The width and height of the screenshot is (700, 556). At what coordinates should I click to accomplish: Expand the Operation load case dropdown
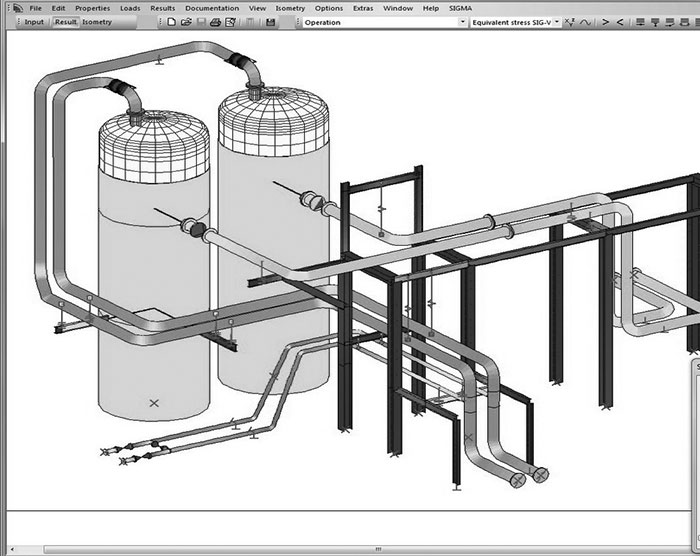point(464,21)
